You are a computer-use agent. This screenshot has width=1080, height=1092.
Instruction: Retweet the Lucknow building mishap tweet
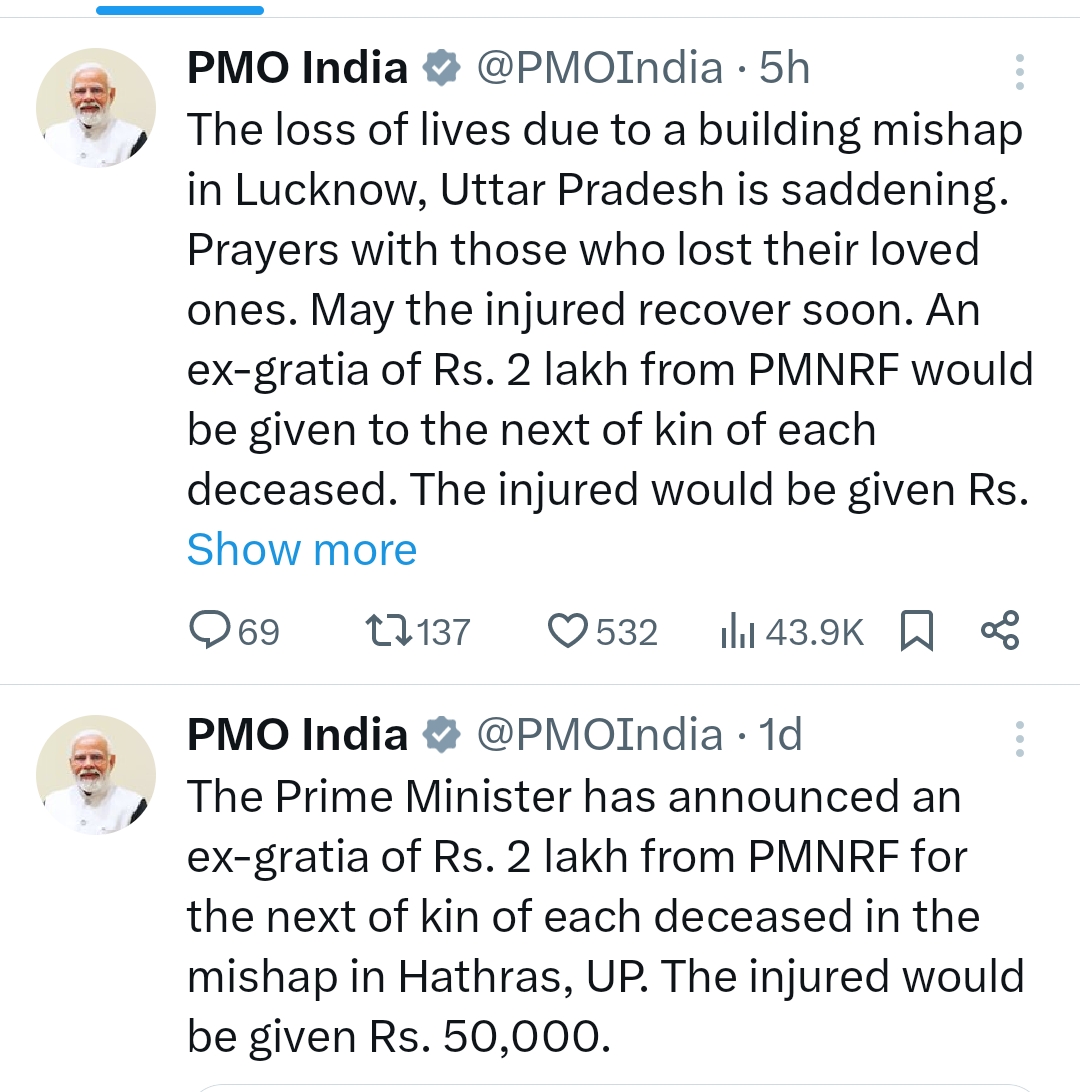(386, 631)
